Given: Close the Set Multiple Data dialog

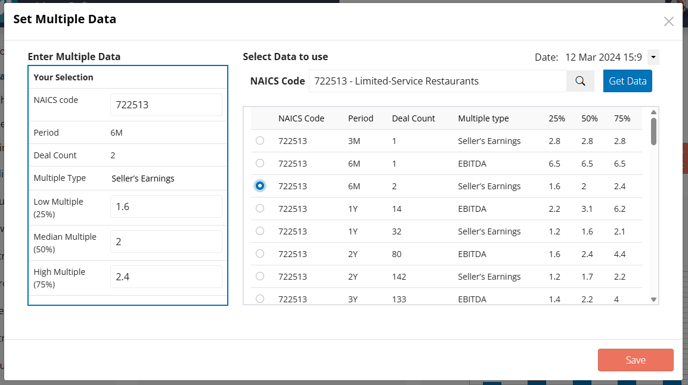Looking at the screenshot, I should (668, 22).
